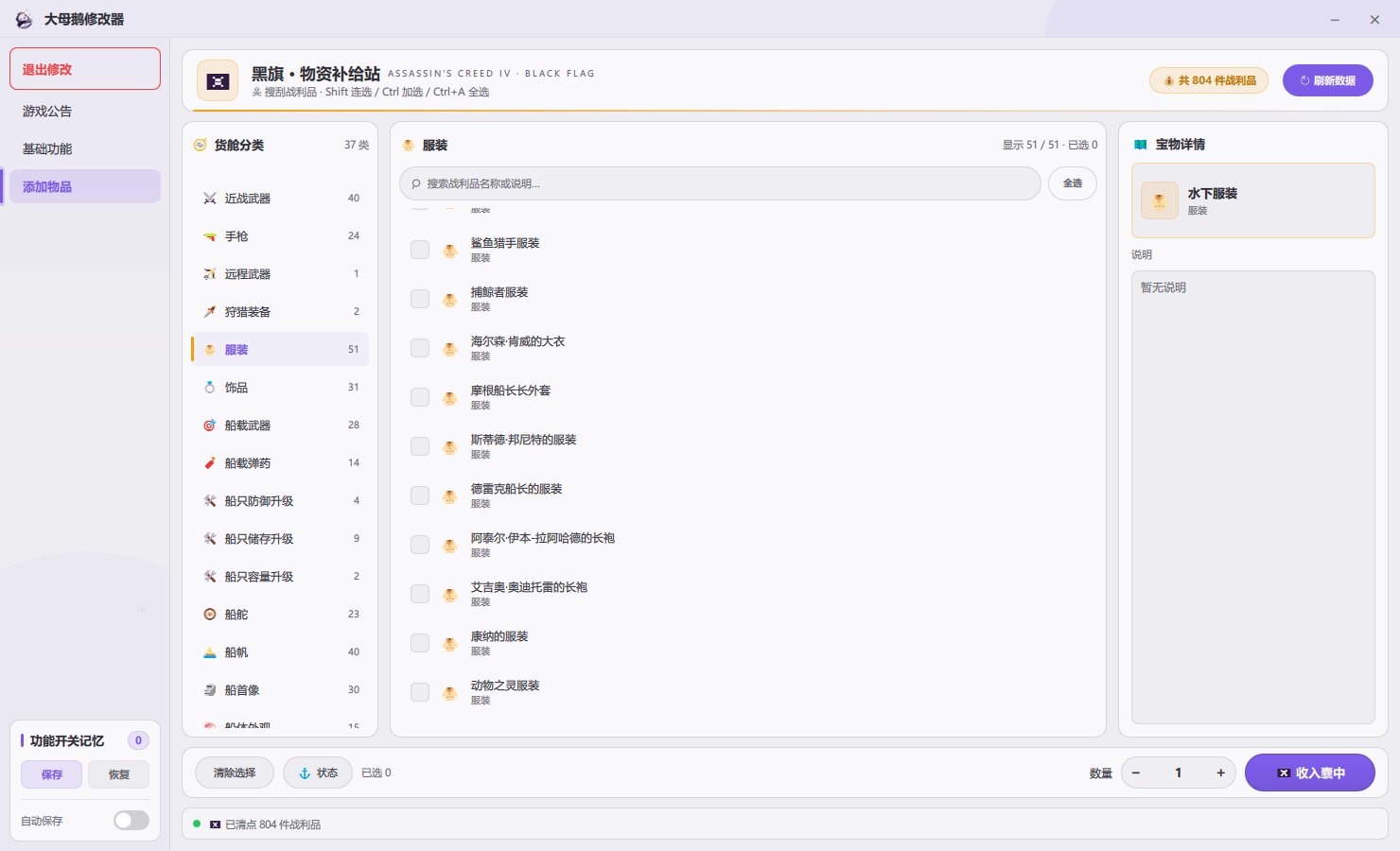Click the 显示 51 / 51 · 已选 0 counter
1400x851 pixels.
coord(1050,146)
